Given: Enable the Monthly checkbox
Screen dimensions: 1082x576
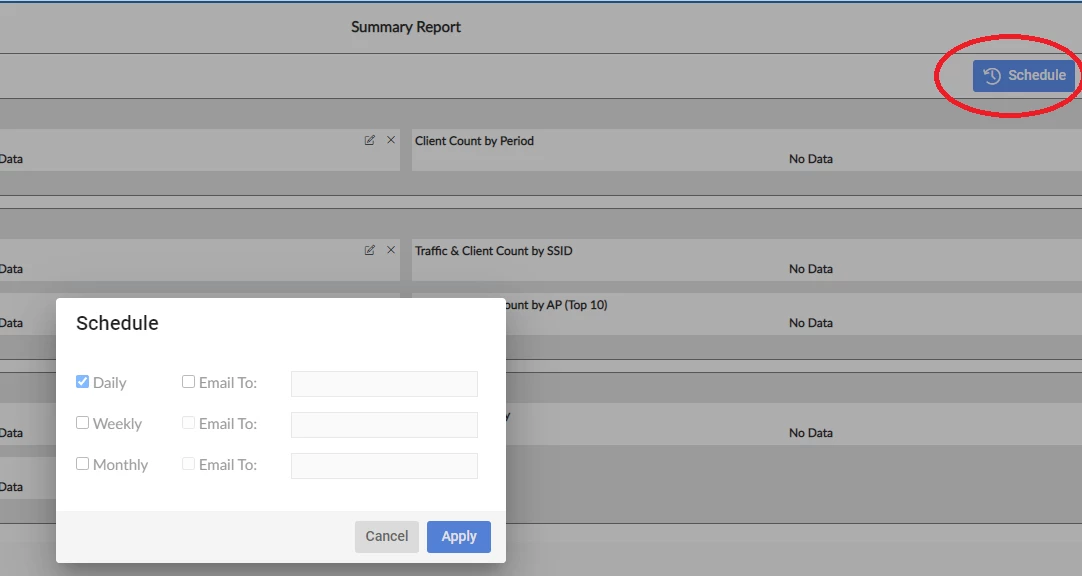Looking at the screenshot, I should point(82,464).
